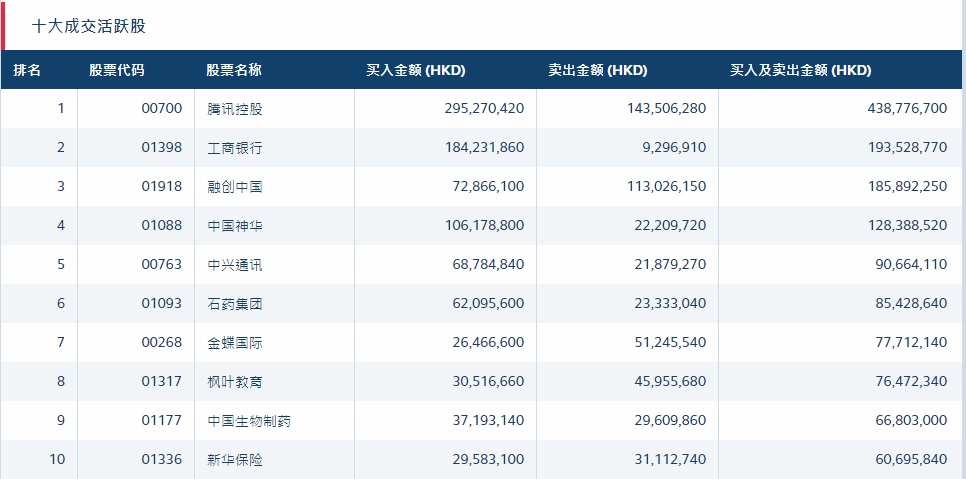Select stock code 01093
Screen dimensions: 966x479
[162, 304]
